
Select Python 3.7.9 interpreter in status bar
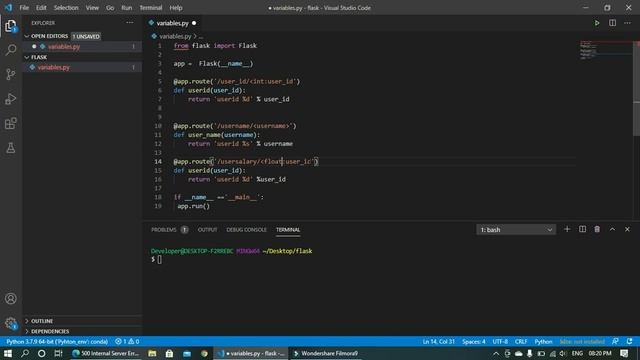click(x=57, y=341)
